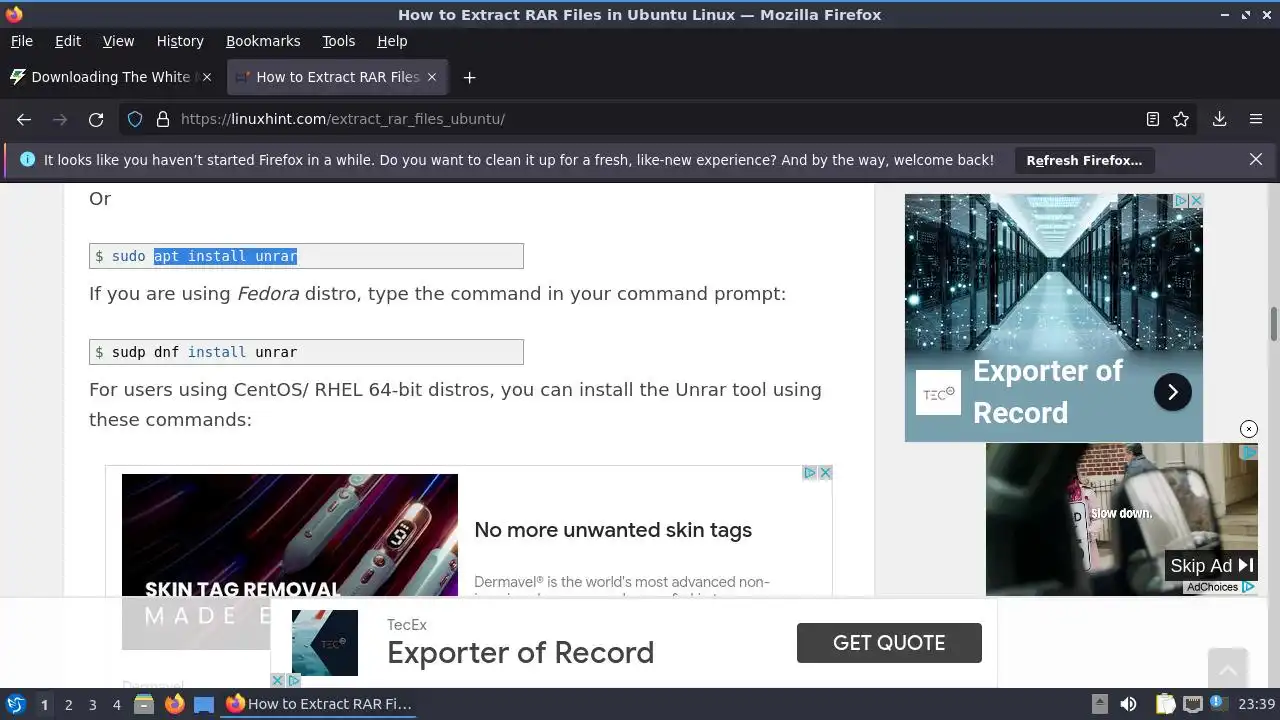Image resolution: width=1280 pixels, height=720 pixels.
Task: Open the desktop application launcher menu
Action: point(15,704)
